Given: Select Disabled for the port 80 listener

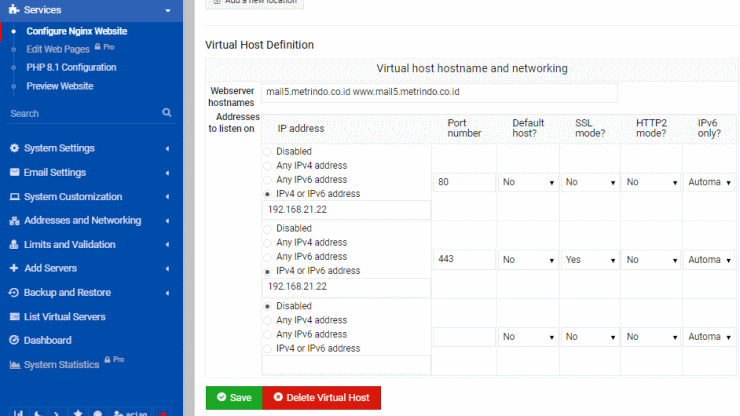Looking at the screenshot, I should pyautogui.click(x=268, y=152).
